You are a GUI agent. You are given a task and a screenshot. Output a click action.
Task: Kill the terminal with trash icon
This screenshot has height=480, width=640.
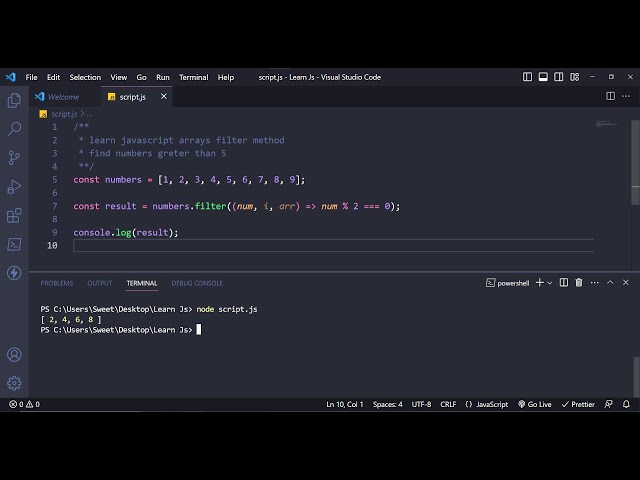(x=579, y=282)
